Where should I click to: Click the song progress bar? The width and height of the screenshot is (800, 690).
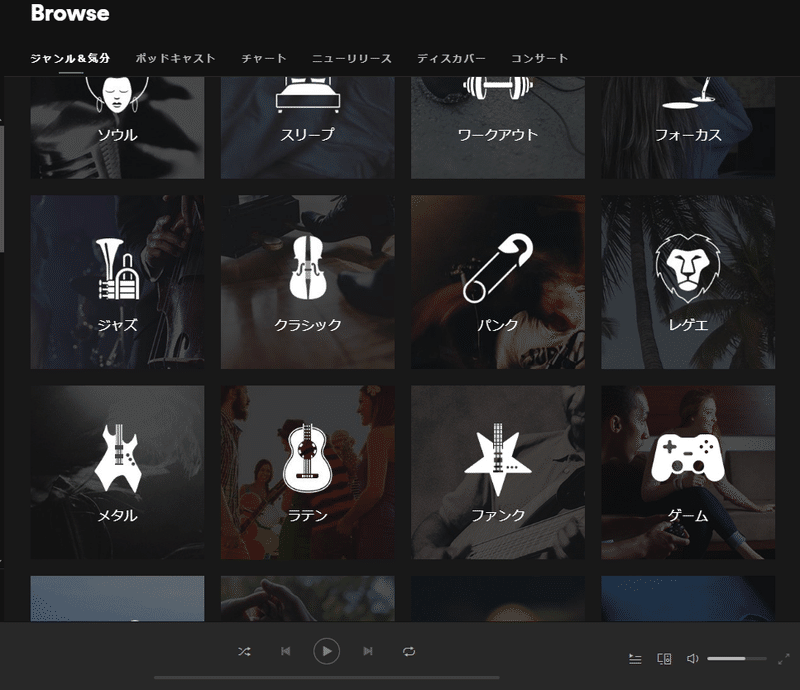(x=327, y=678)
